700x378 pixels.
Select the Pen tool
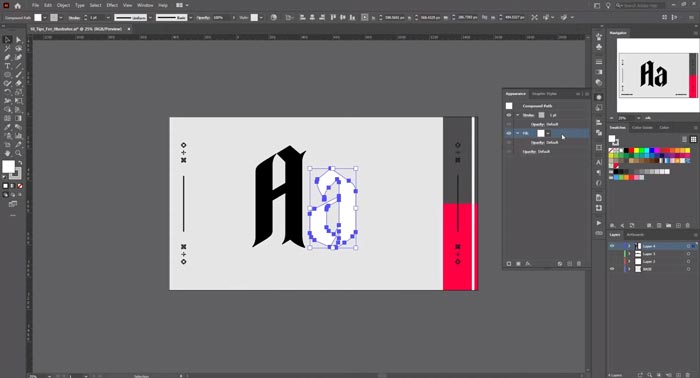click(x=7, y=57)
